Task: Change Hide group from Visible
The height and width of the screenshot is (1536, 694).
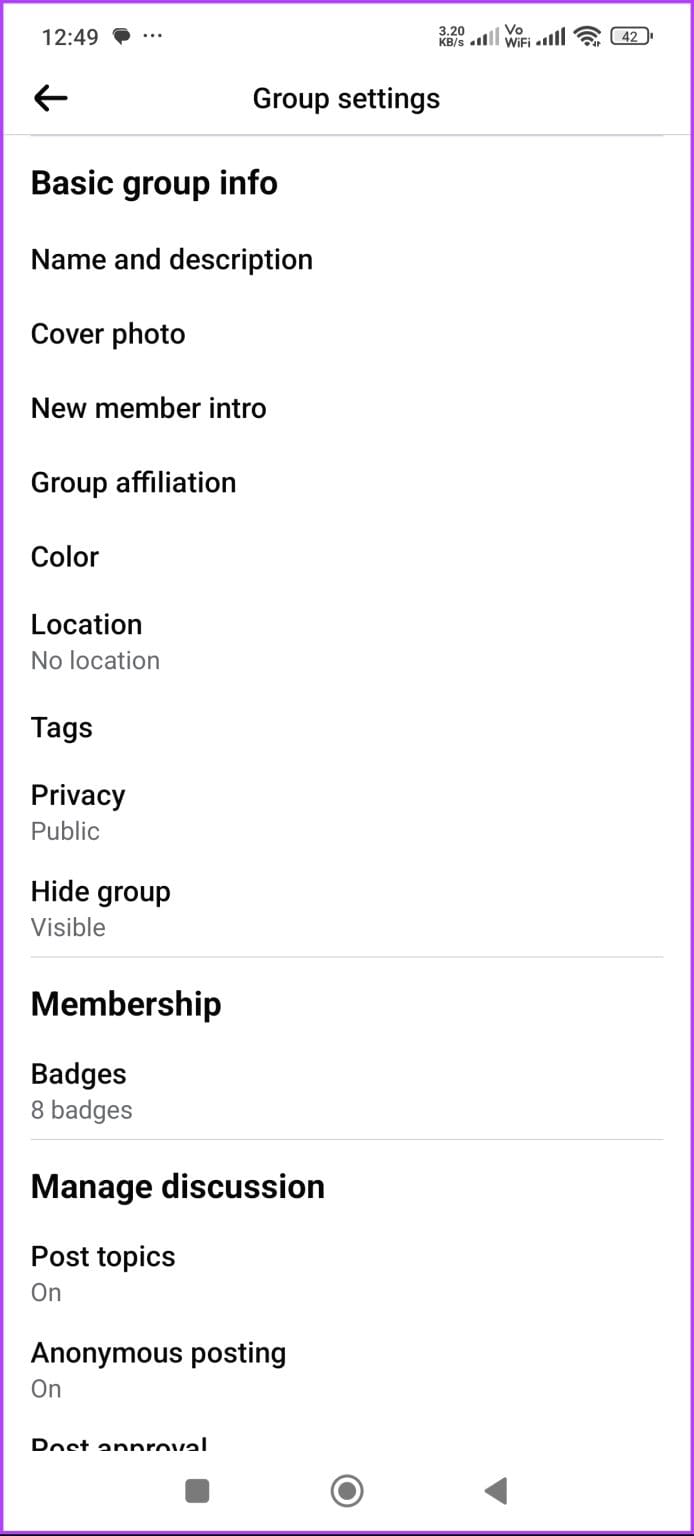Action: [100, 905]
